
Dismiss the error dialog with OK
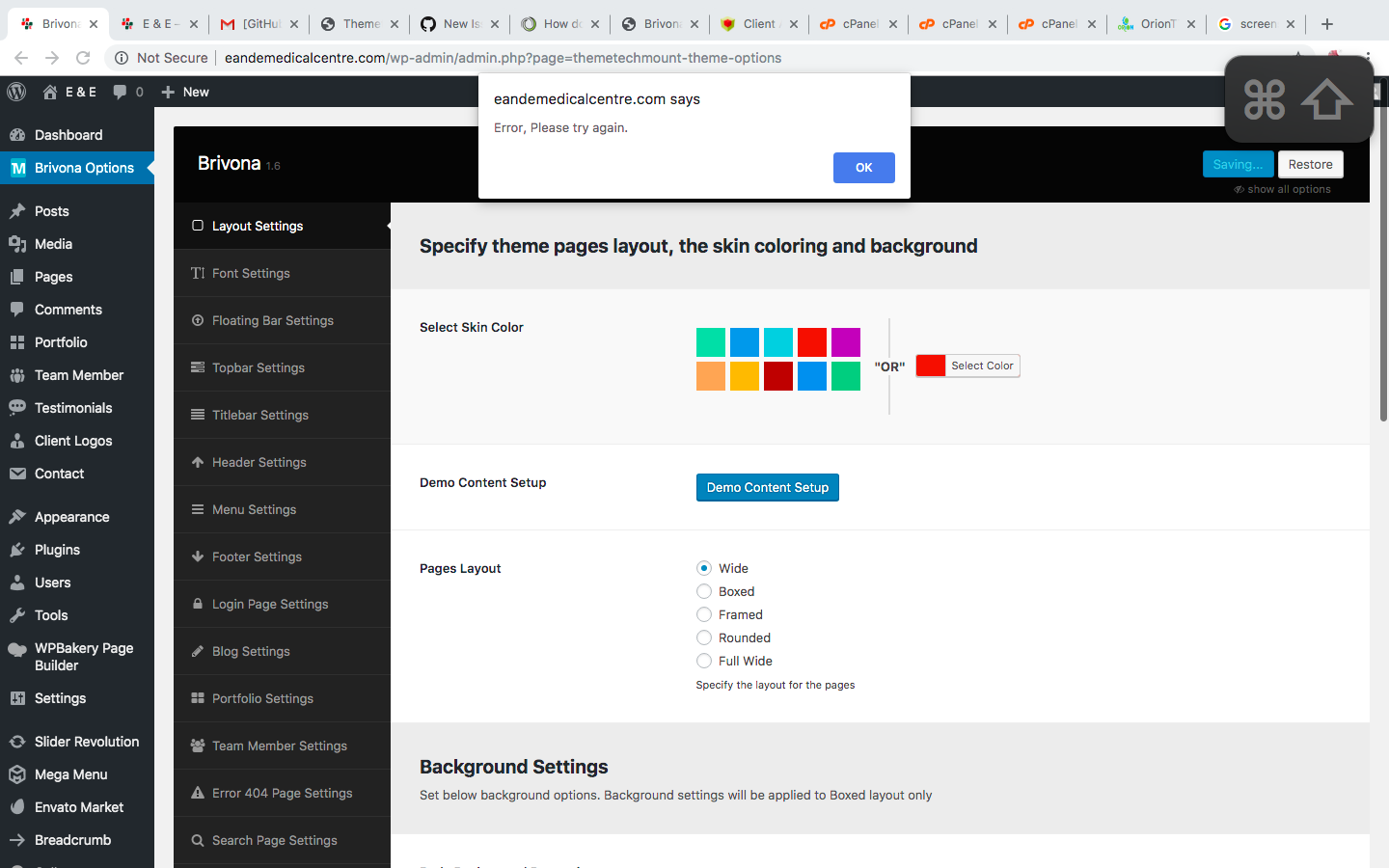click(x=863, y=168)
